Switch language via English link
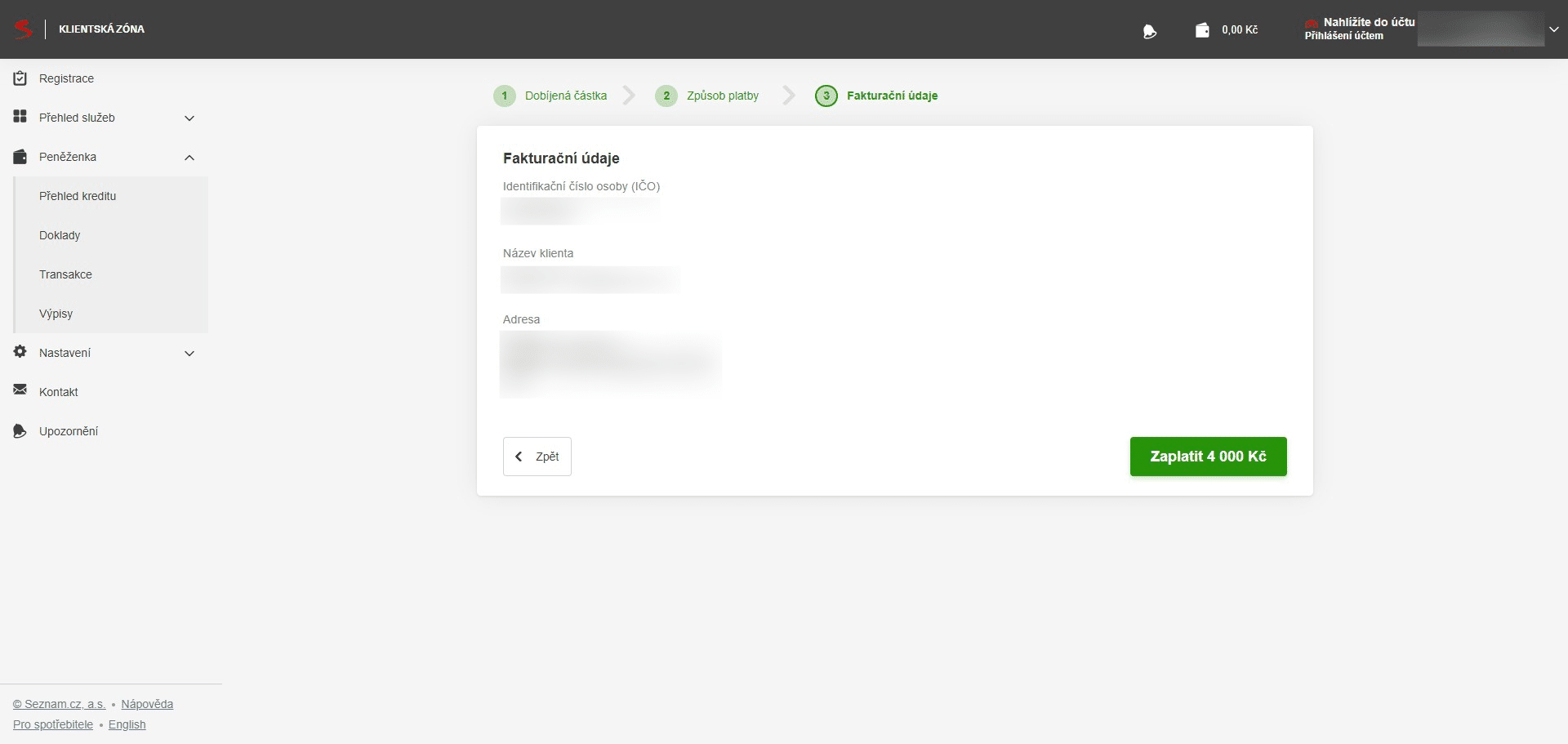Screen dimensions: 1568x744 (x=127, y=724)
